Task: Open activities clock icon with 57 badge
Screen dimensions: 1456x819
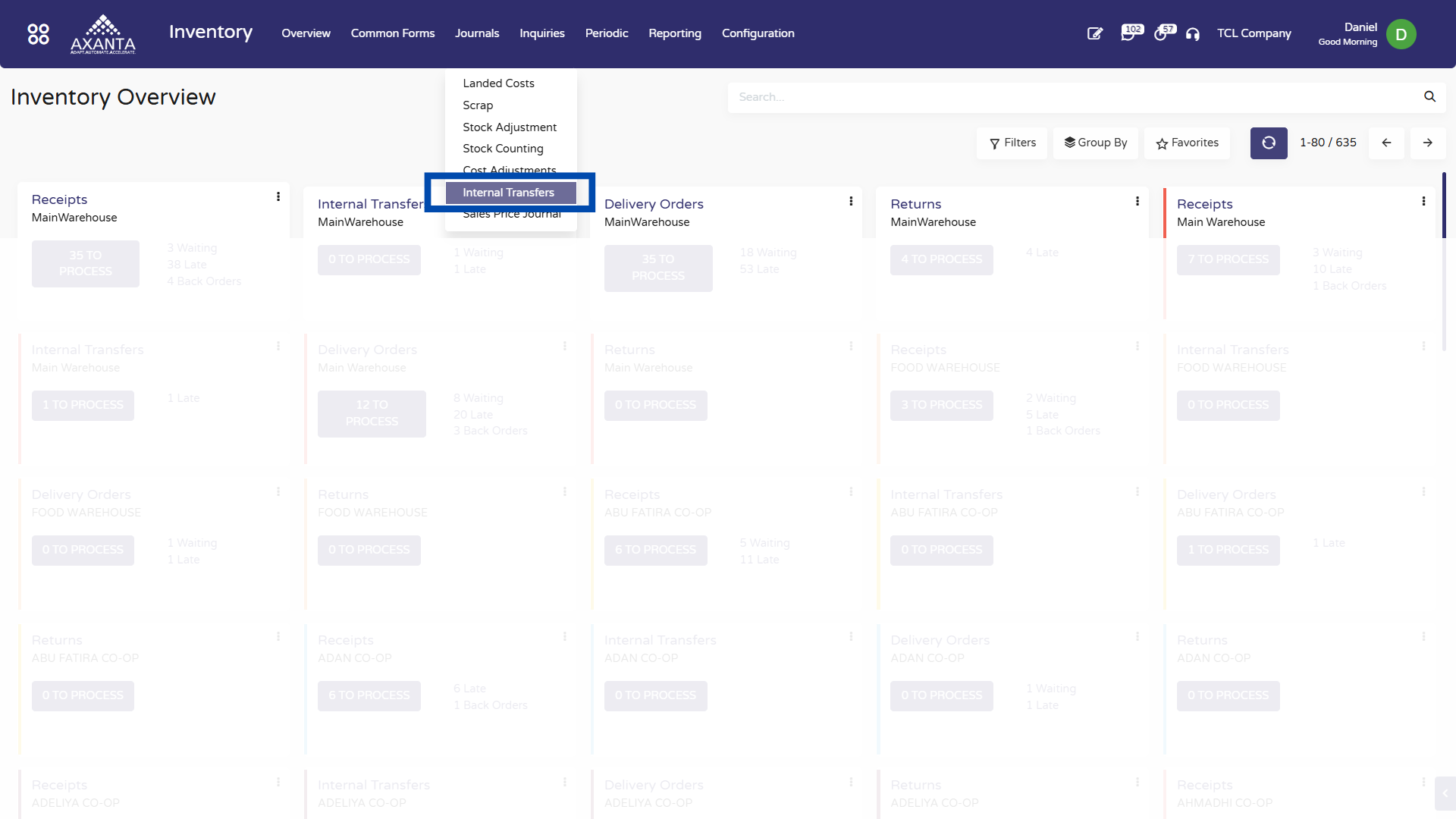Action: point(1161,33)
